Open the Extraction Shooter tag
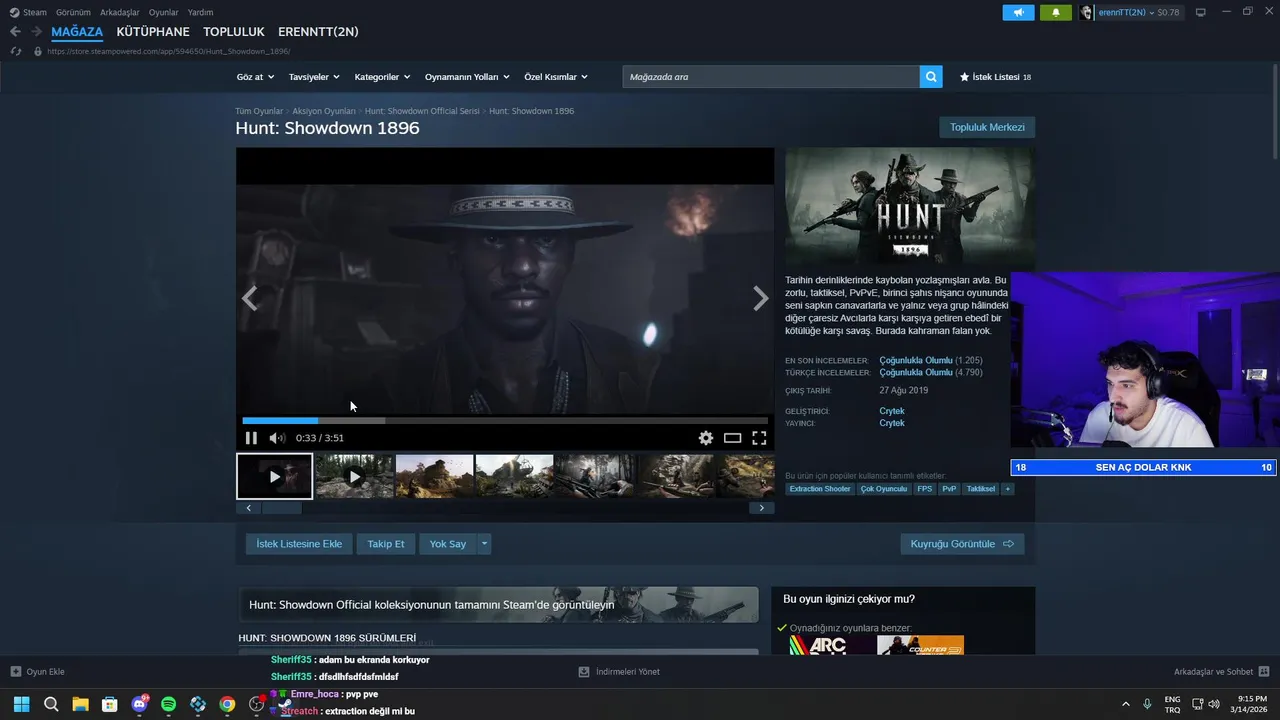 820,489
